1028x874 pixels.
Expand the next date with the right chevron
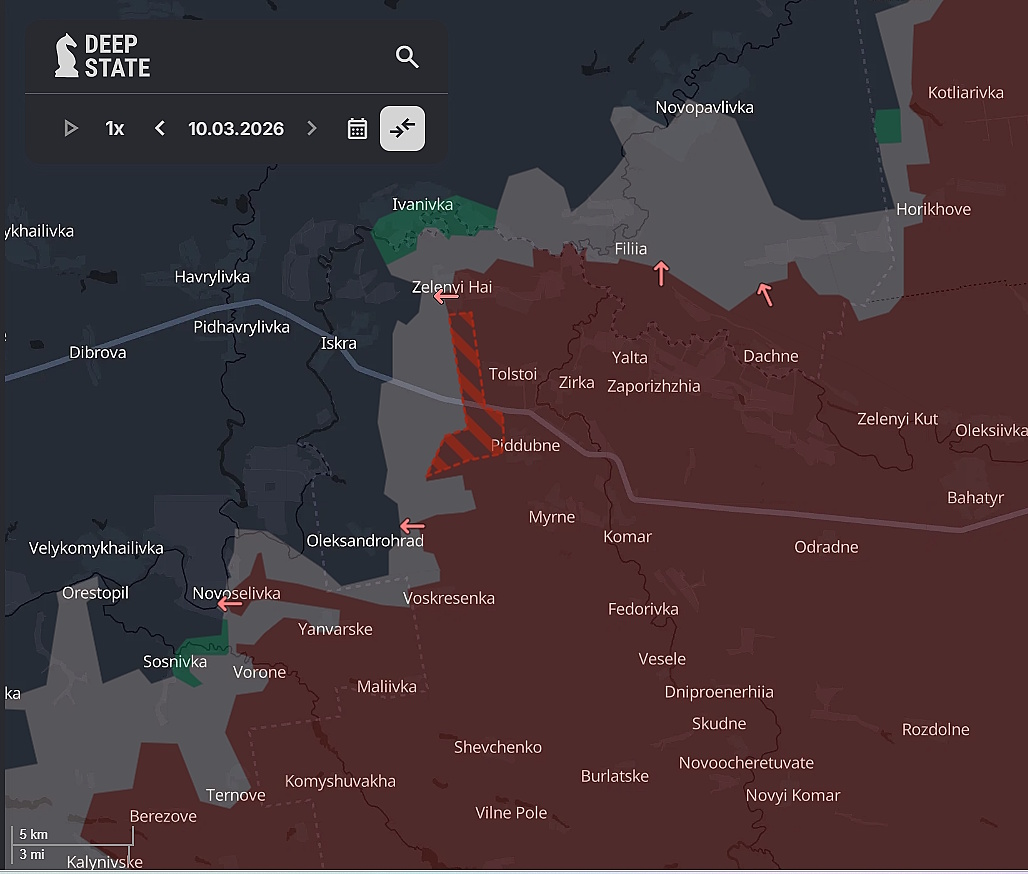tap(311, 128)
